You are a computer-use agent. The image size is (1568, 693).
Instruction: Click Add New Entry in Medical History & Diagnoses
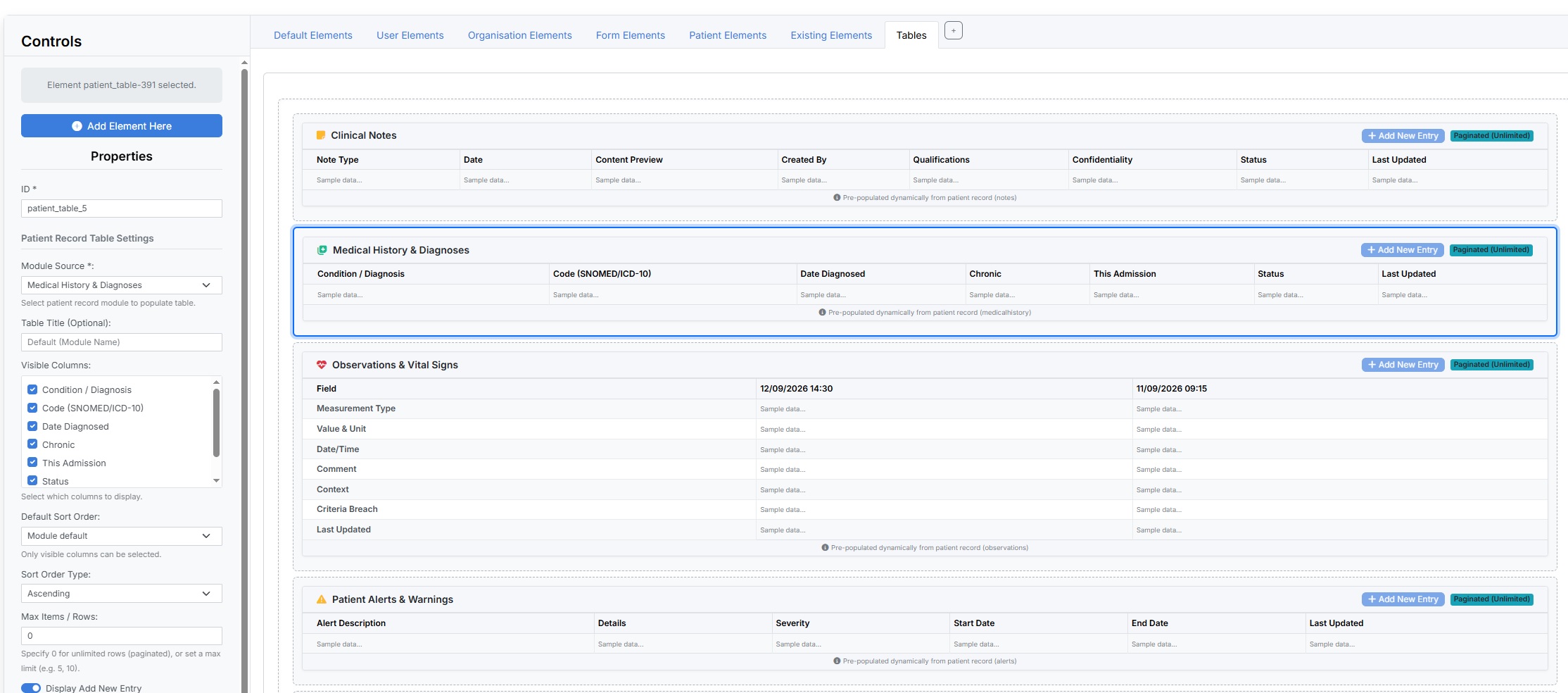point(1402,250)
